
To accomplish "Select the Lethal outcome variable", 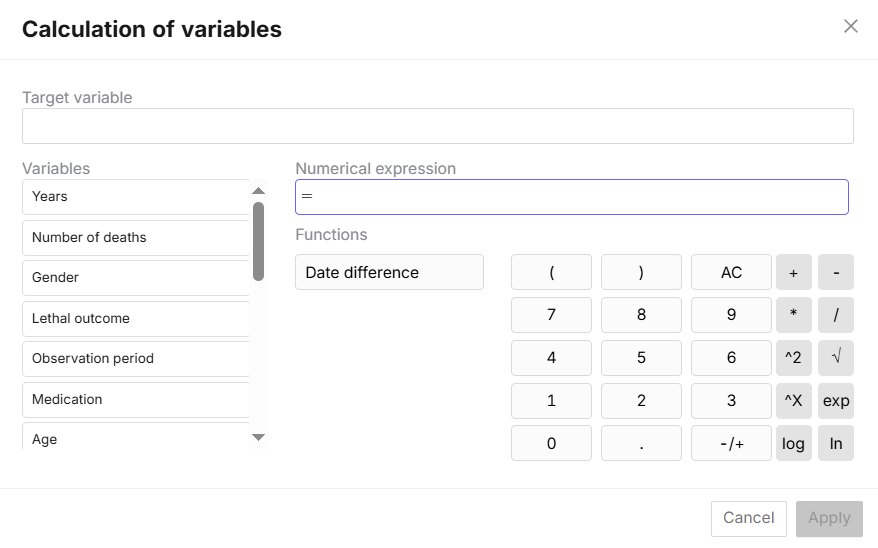I will point(135,319).
